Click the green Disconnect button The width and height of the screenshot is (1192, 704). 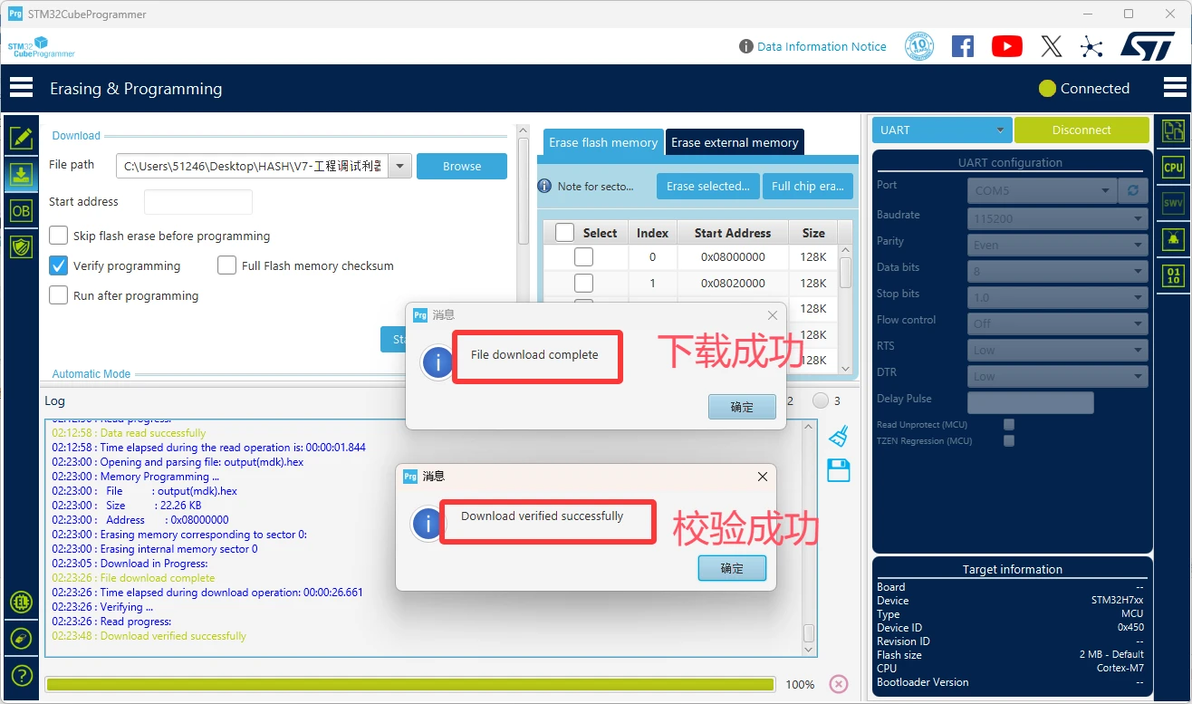point(1081,130)
